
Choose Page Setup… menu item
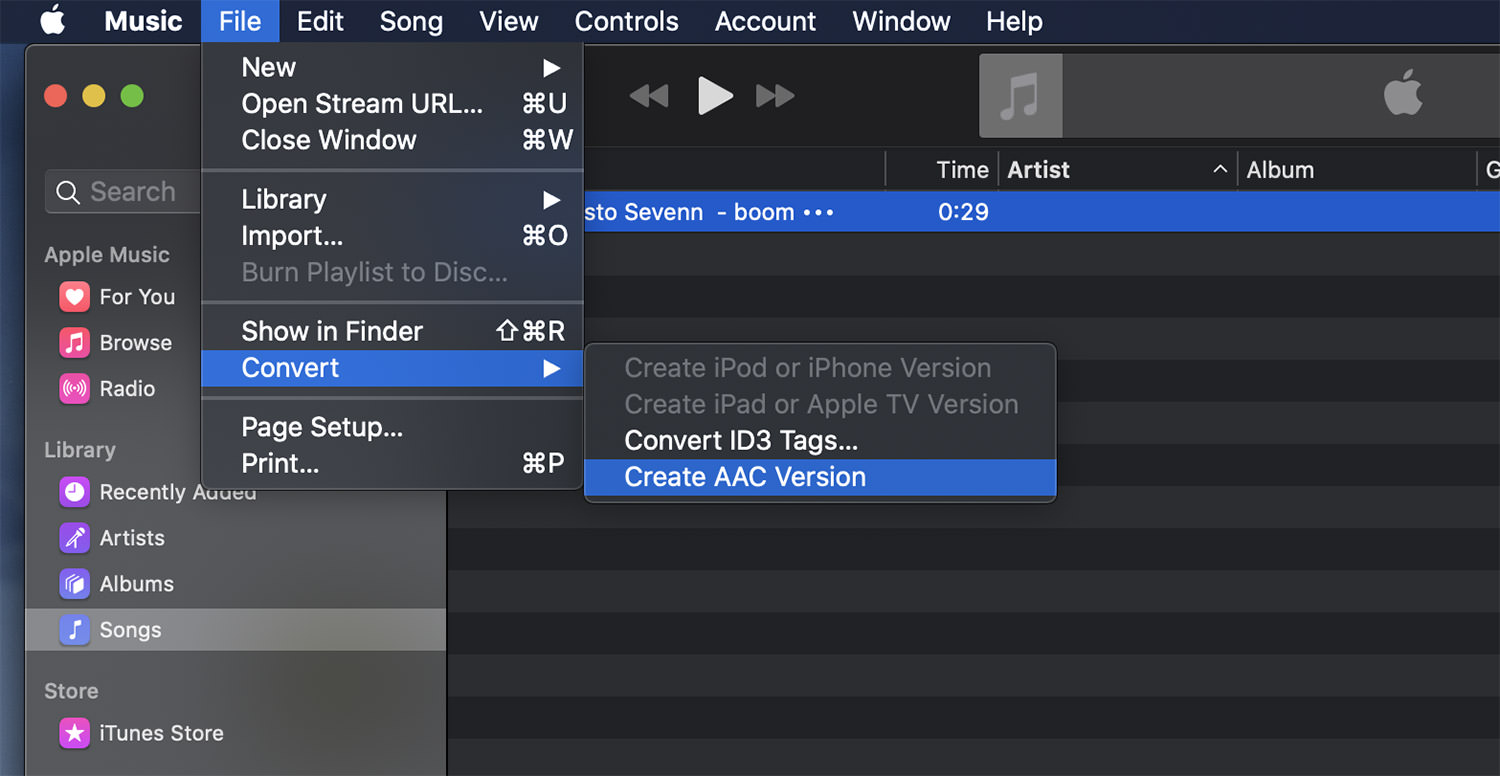392,428
